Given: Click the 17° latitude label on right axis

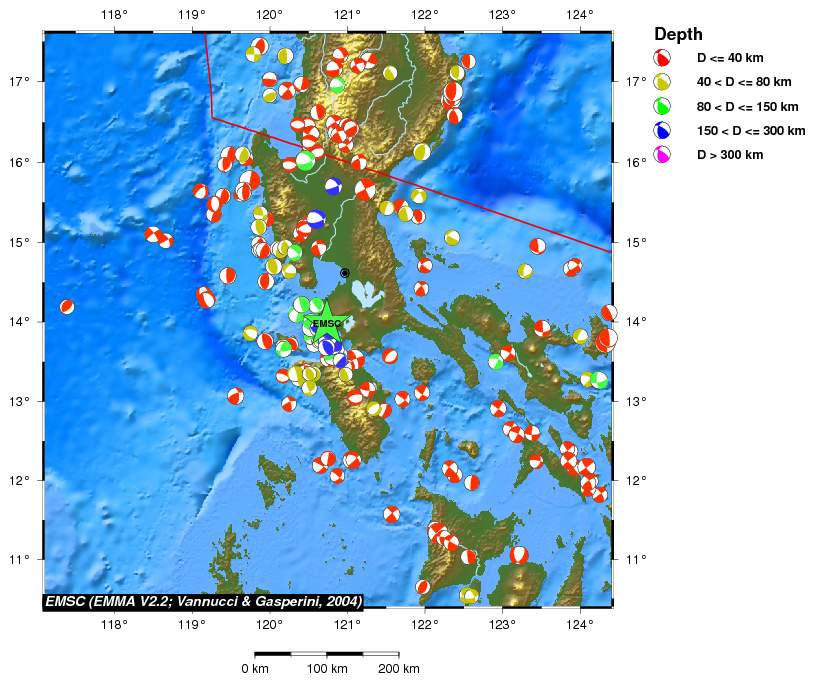Looking at the screenshot, I should (636, 81).
